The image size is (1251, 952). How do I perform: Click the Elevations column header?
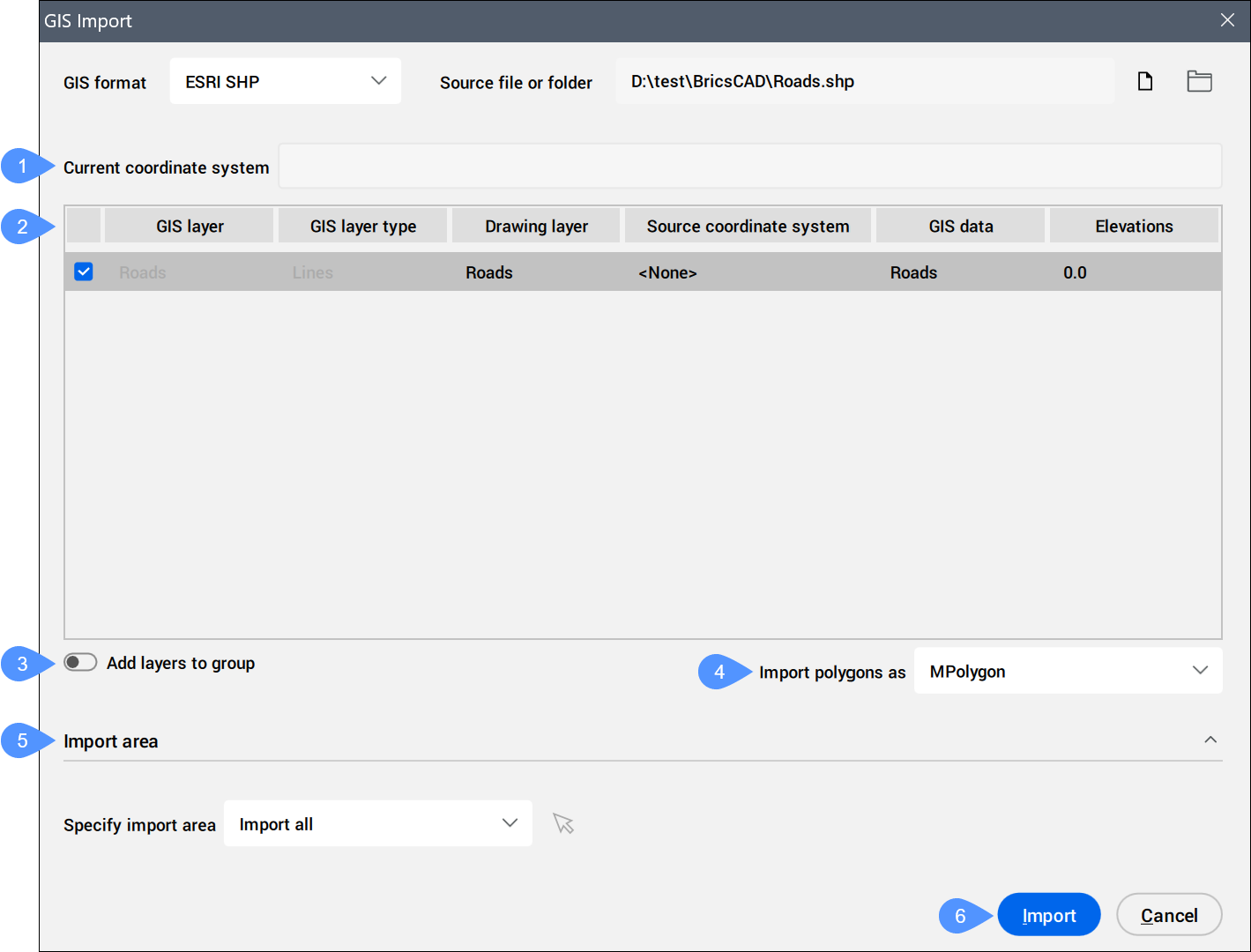coord(1134,226)
